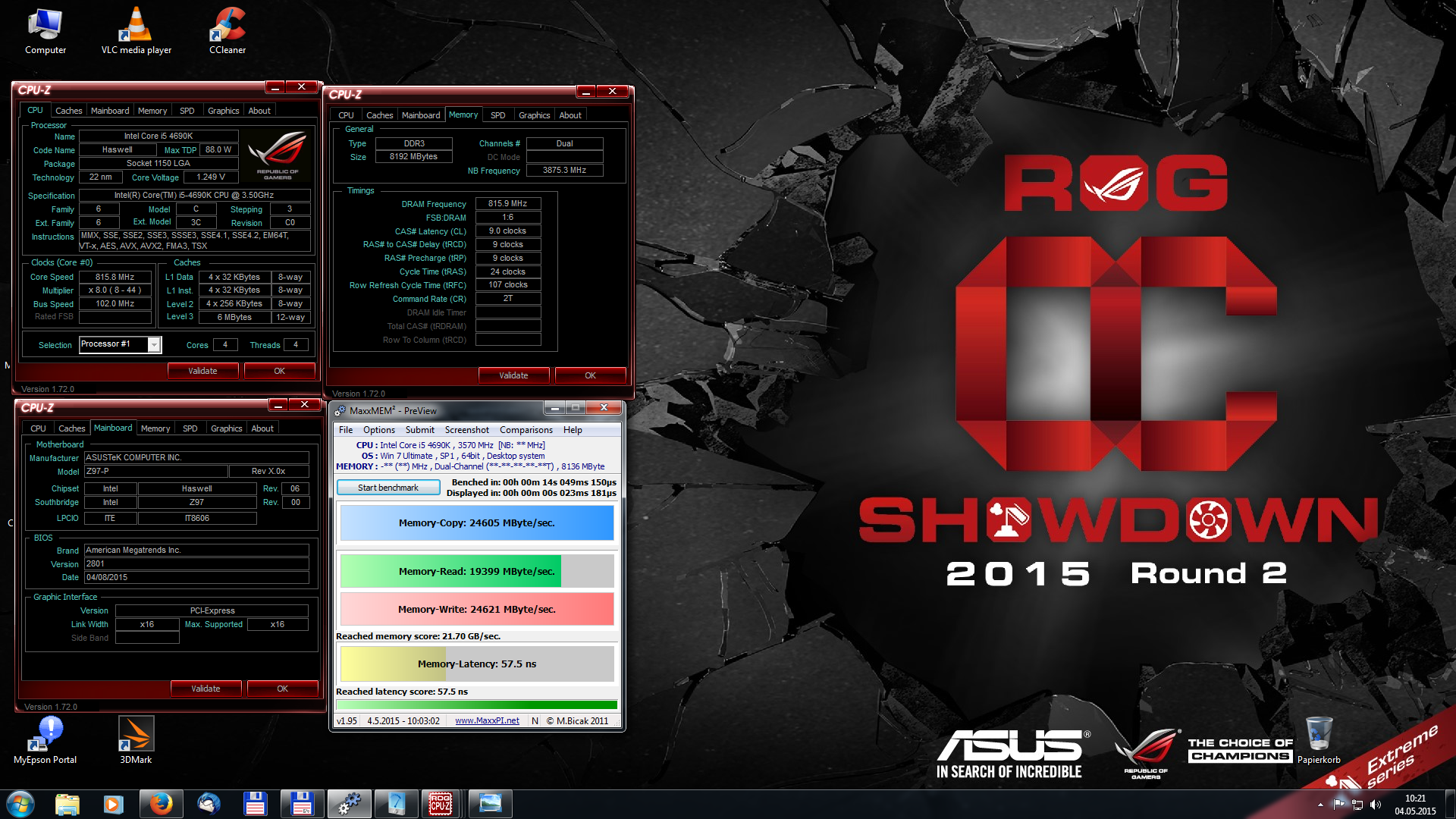
Task: Open MaxxMEM Screenshot menu
Action: click(466, 430)
